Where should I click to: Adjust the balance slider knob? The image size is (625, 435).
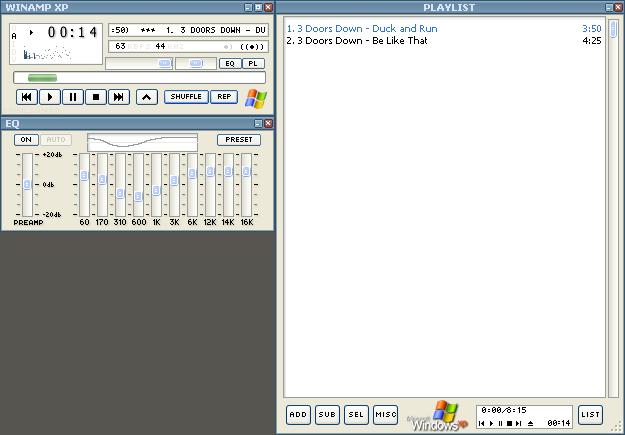[x=195, y=63]
